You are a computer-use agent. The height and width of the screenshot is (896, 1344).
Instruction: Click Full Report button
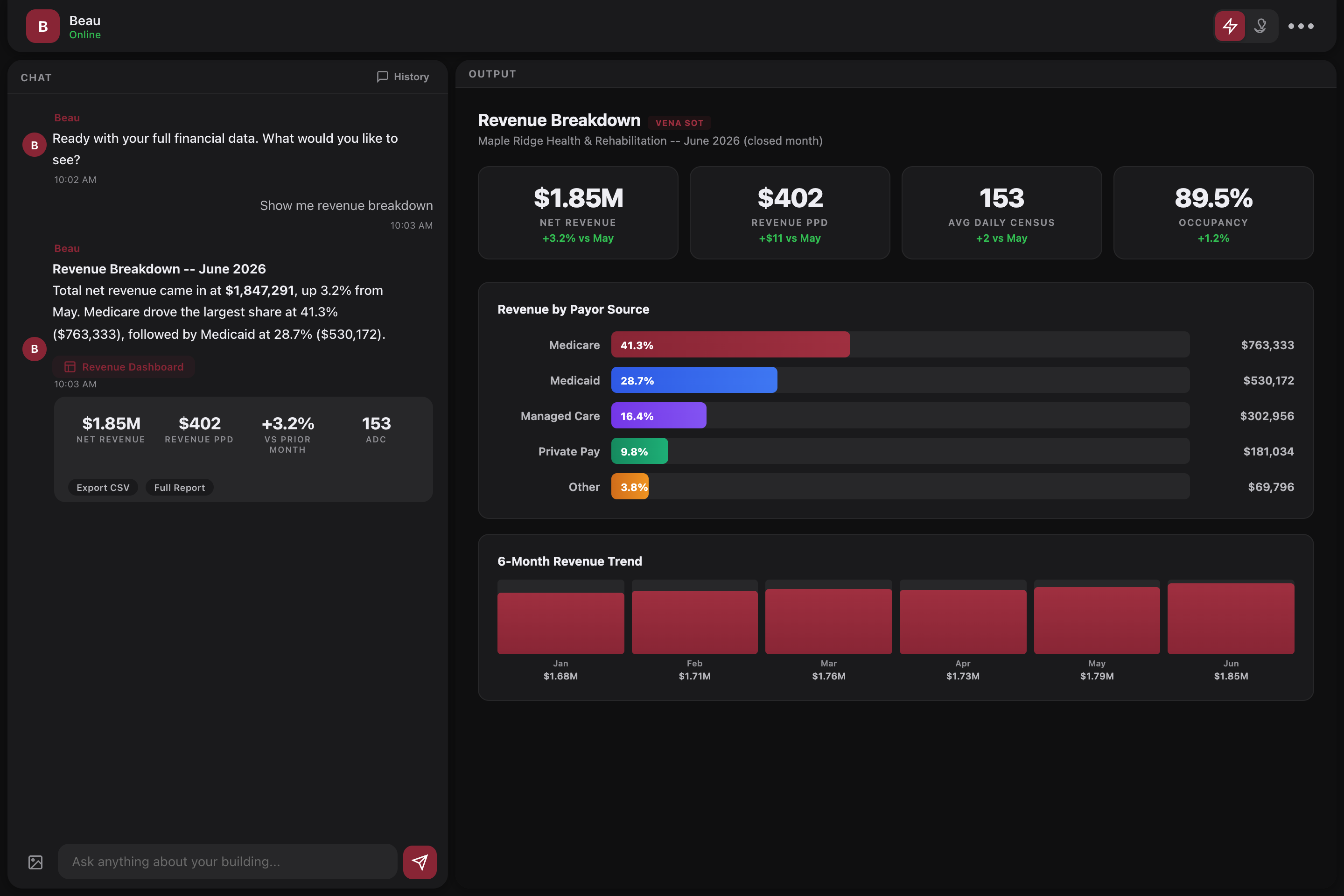(x=179, y=487)
